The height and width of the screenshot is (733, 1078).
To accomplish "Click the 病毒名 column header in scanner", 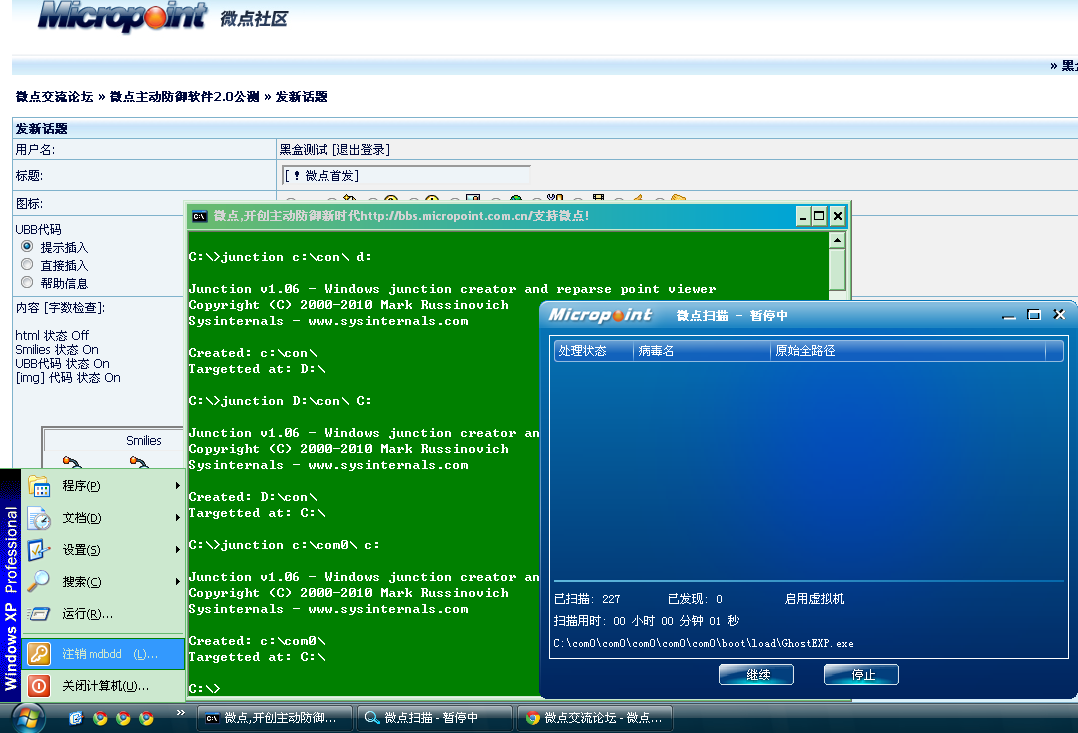I will pyautogui.click(x=701, y=351).
